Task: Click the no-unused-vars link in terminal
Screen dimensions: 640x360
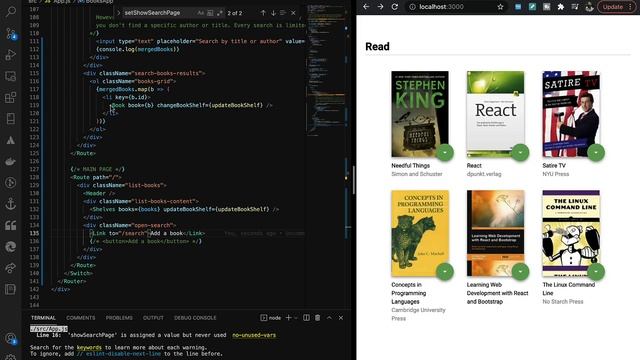Action: pos(254,335)
